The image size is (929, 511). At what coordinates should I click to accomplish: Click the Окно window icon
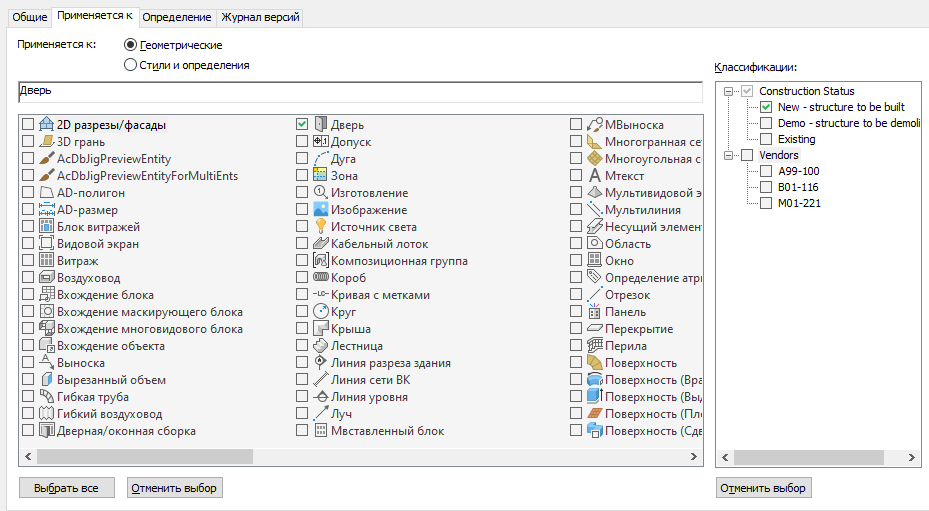pyautogui.click(x=594, y=261)
